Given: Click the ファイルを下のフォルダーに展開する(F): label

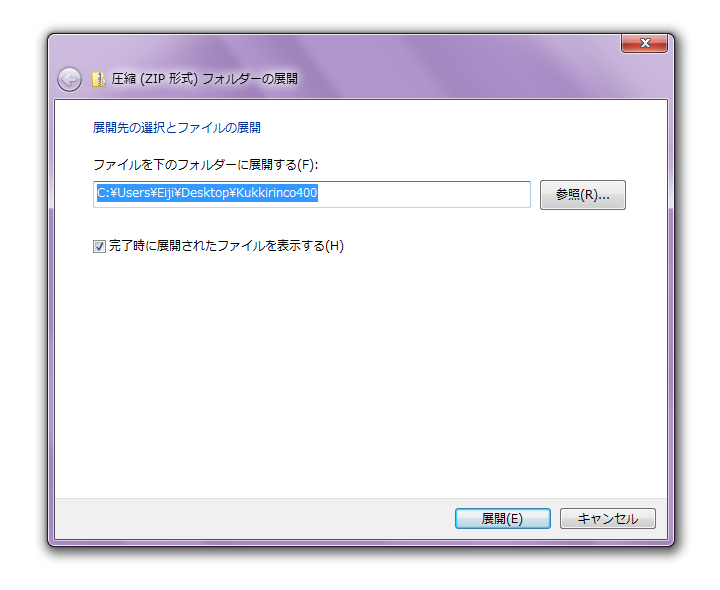Looking at the screenshot, I should [x=206, y=165].
